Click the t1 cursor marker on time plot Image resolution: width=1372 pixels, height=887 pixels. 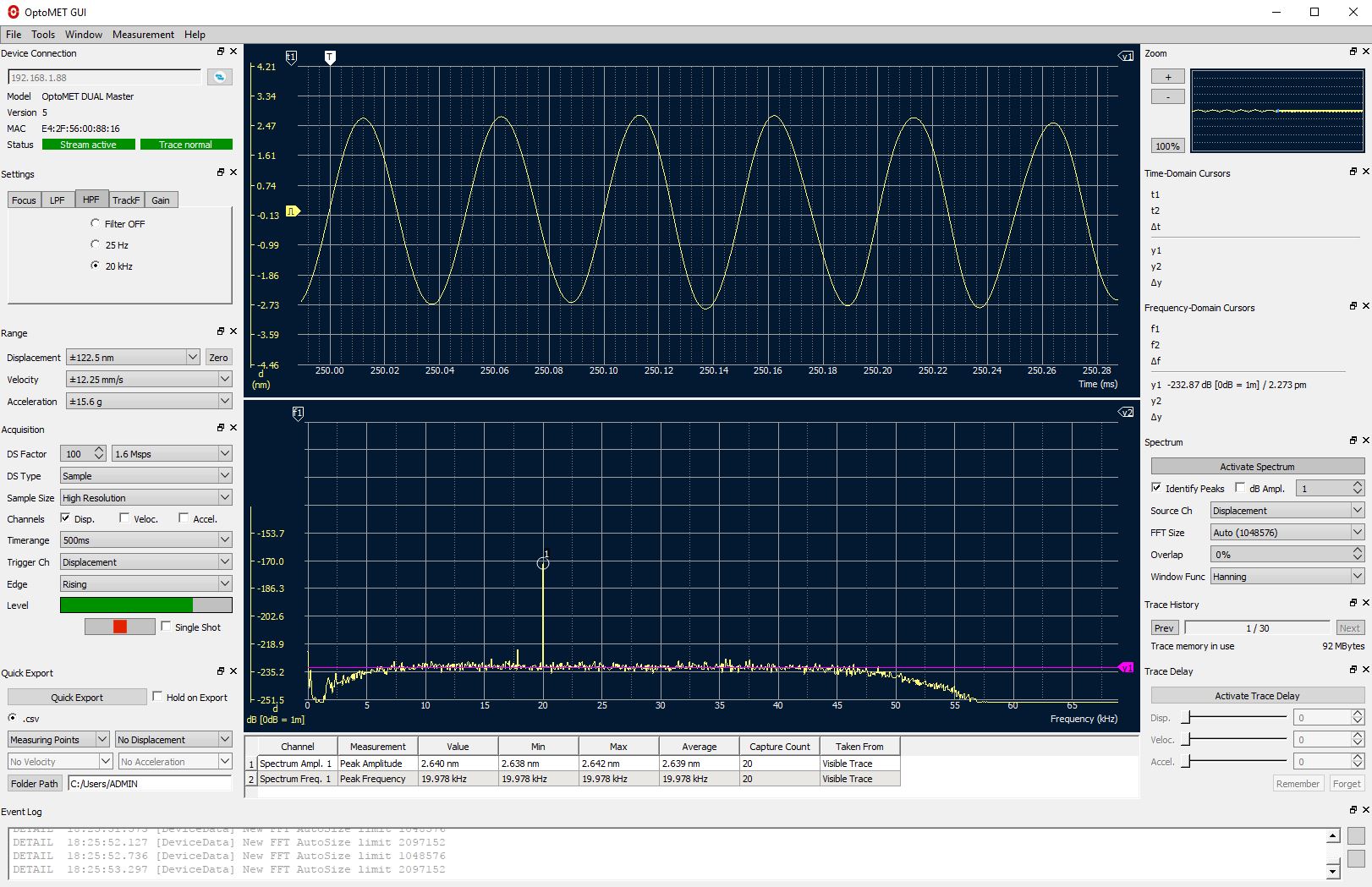coord(291,57)
